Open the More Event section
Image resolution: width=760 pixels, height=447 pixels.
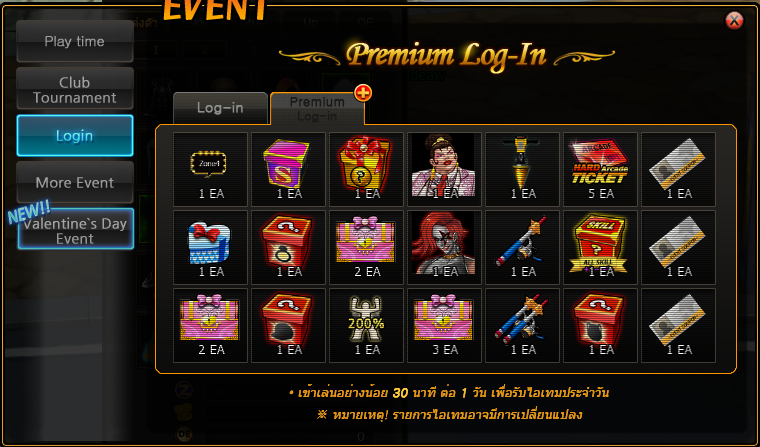(75, 183)
